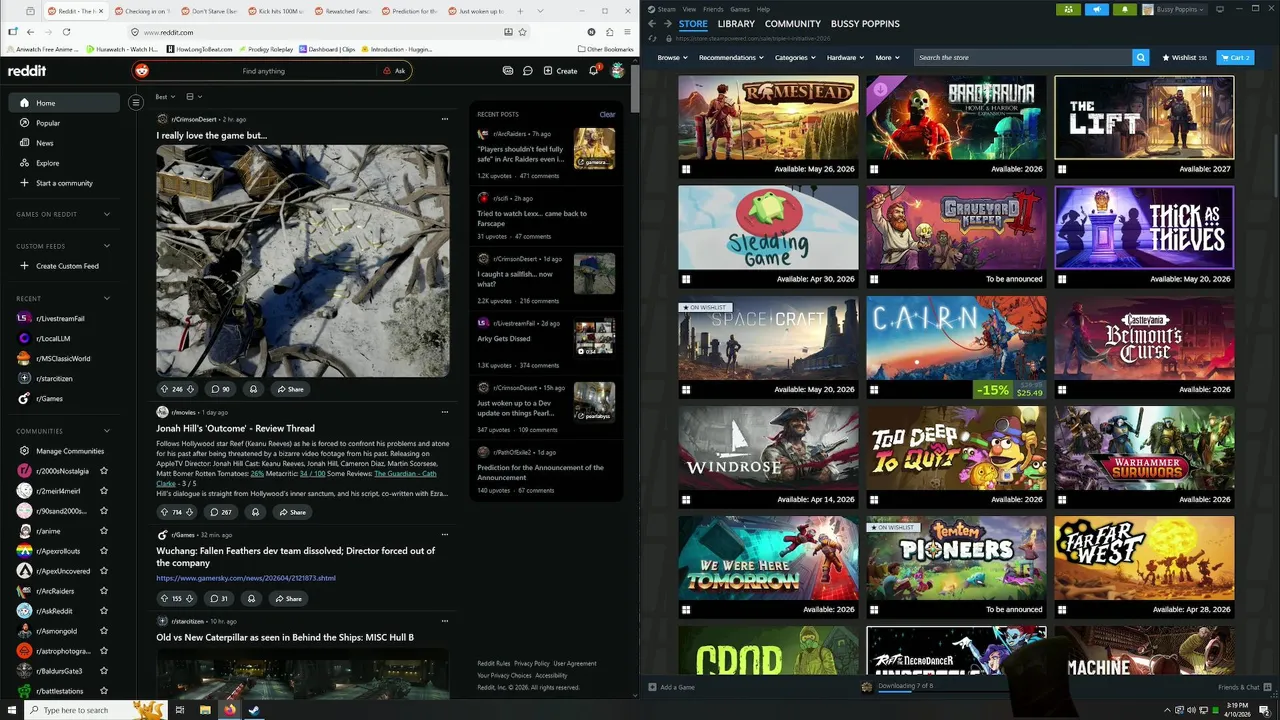This screenshot has height=720, width=1280.
Task: Open the Steam Friends menu
Action: (713, 9)
